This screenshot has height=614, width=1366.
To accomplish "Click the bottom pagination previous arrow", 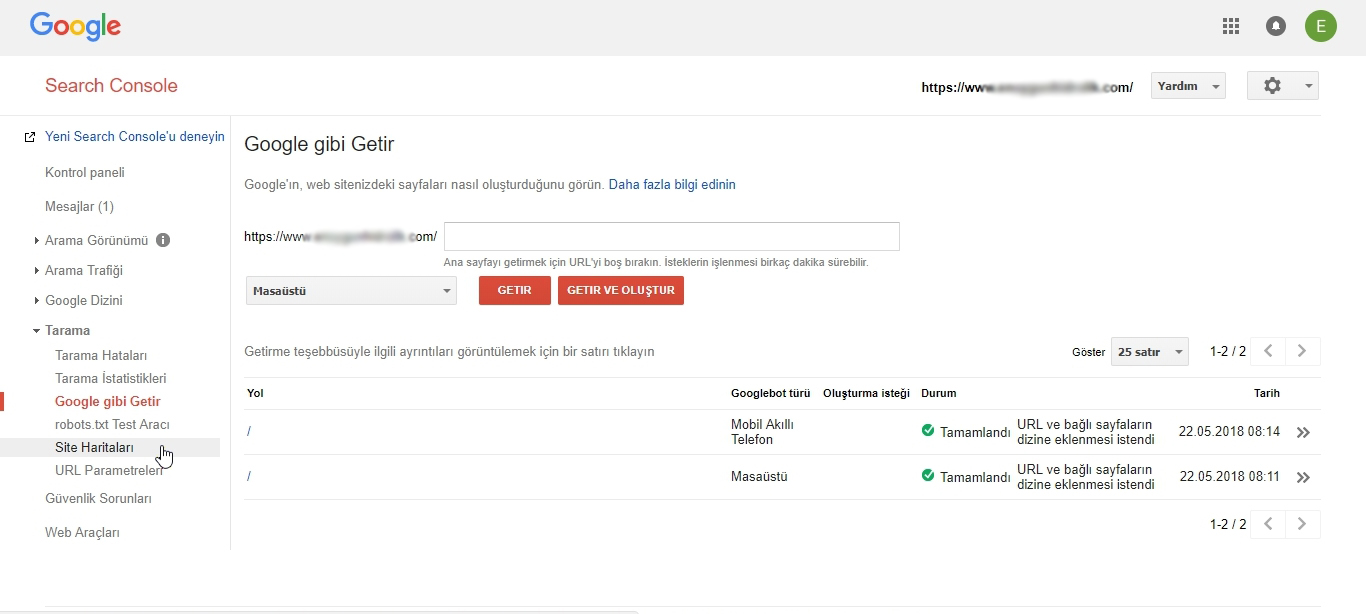I will point(1268,524).
